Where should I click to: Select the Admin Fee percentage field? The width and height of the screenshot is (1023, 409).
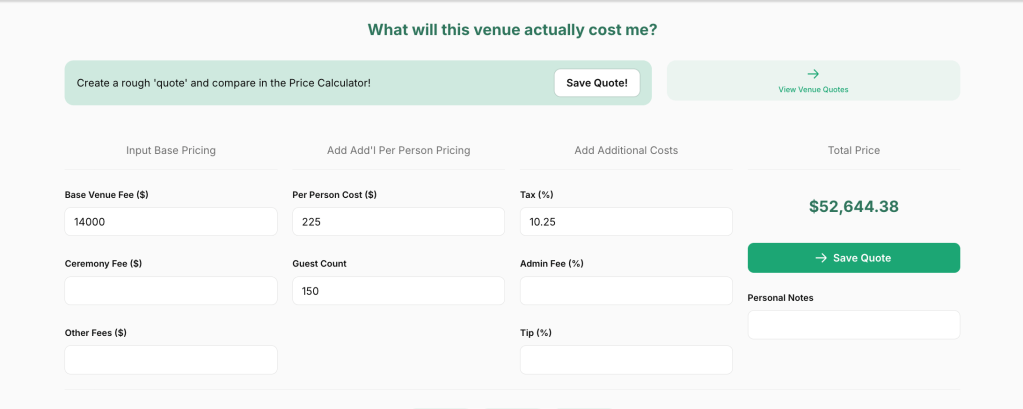click(626, 291)
